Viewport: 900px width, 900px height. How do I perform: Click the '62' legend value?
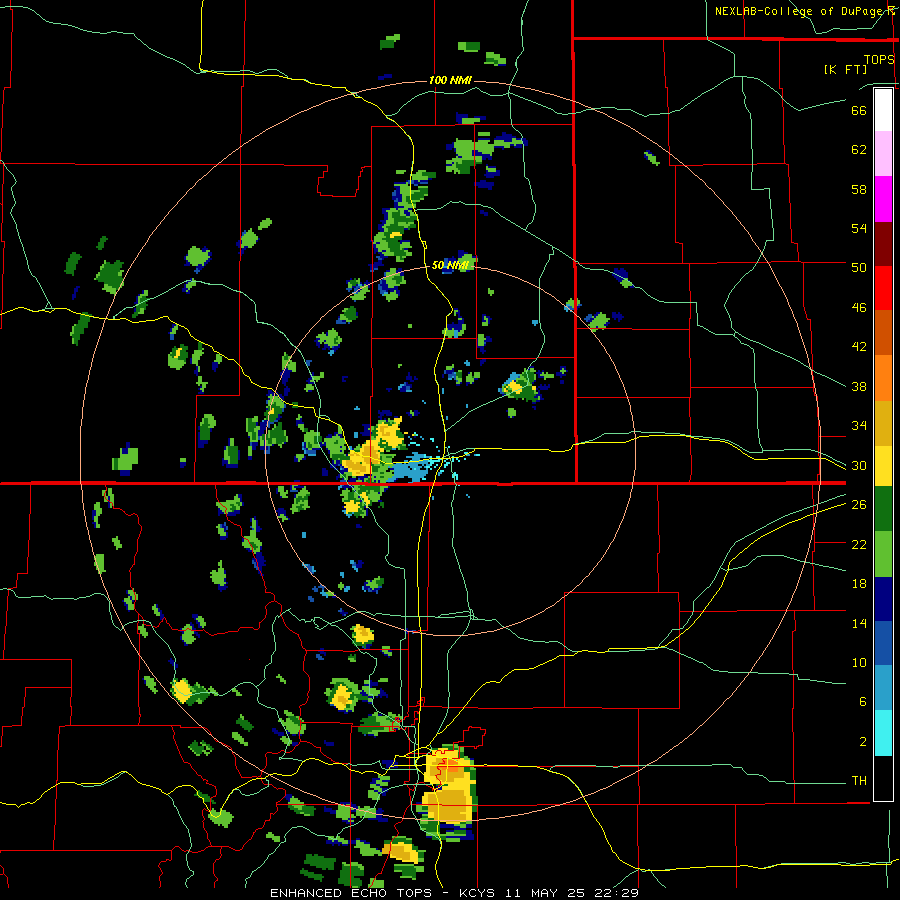(x=859, y=150)
